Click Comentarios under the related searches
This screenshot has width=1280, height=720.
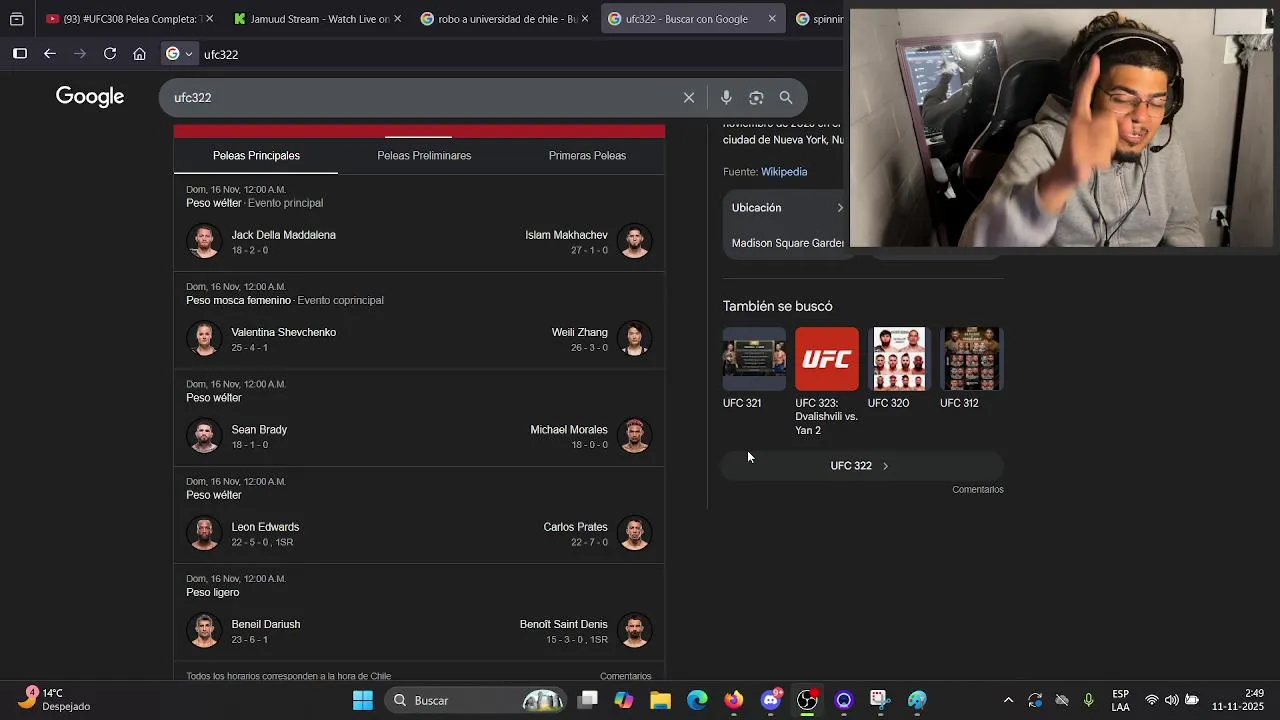pyautogui.click(x=978, y=490)
